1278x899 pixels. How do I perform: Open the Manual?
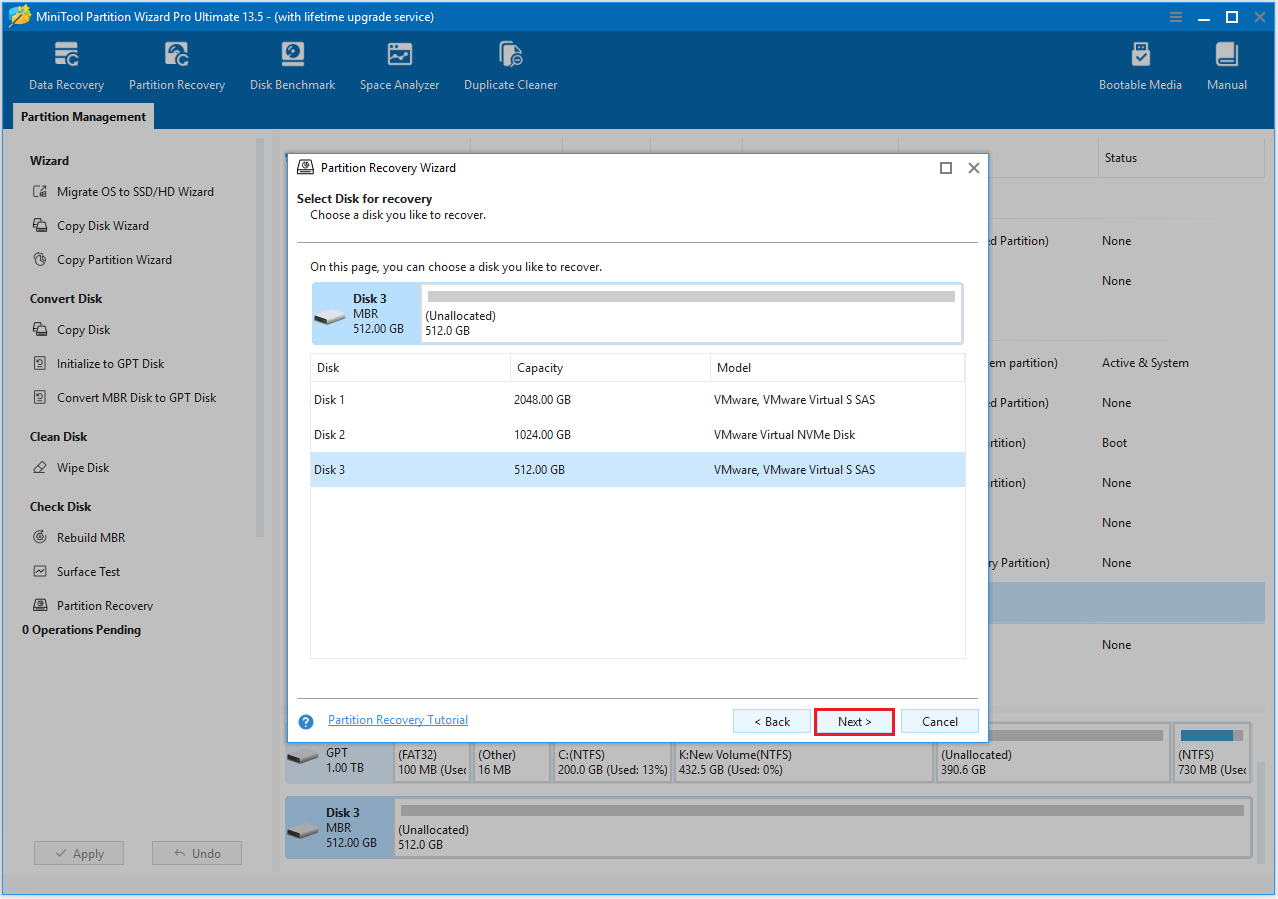(1226, 64)
